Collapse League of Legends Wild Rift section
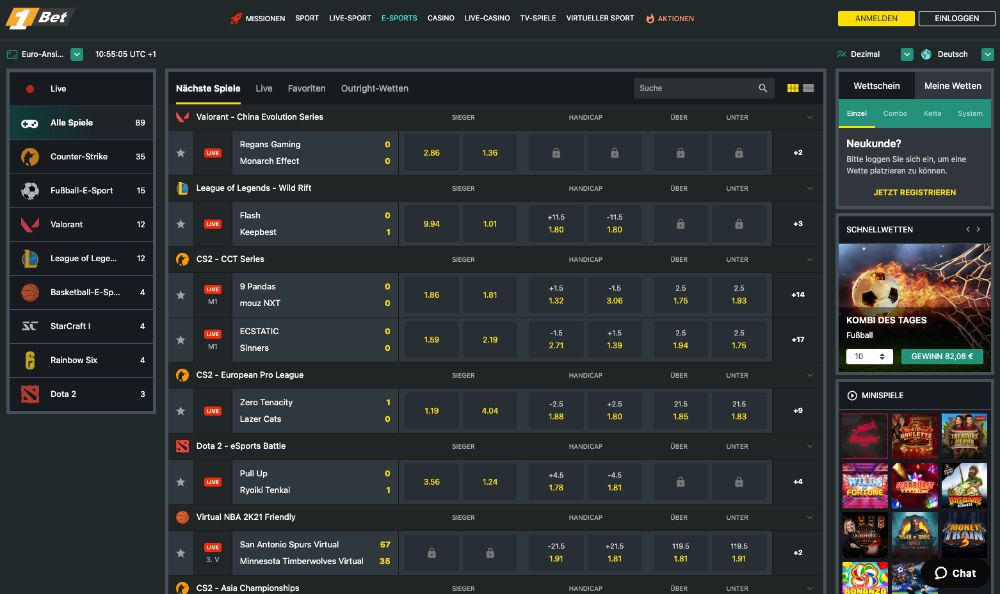 [x=809, y=188]
